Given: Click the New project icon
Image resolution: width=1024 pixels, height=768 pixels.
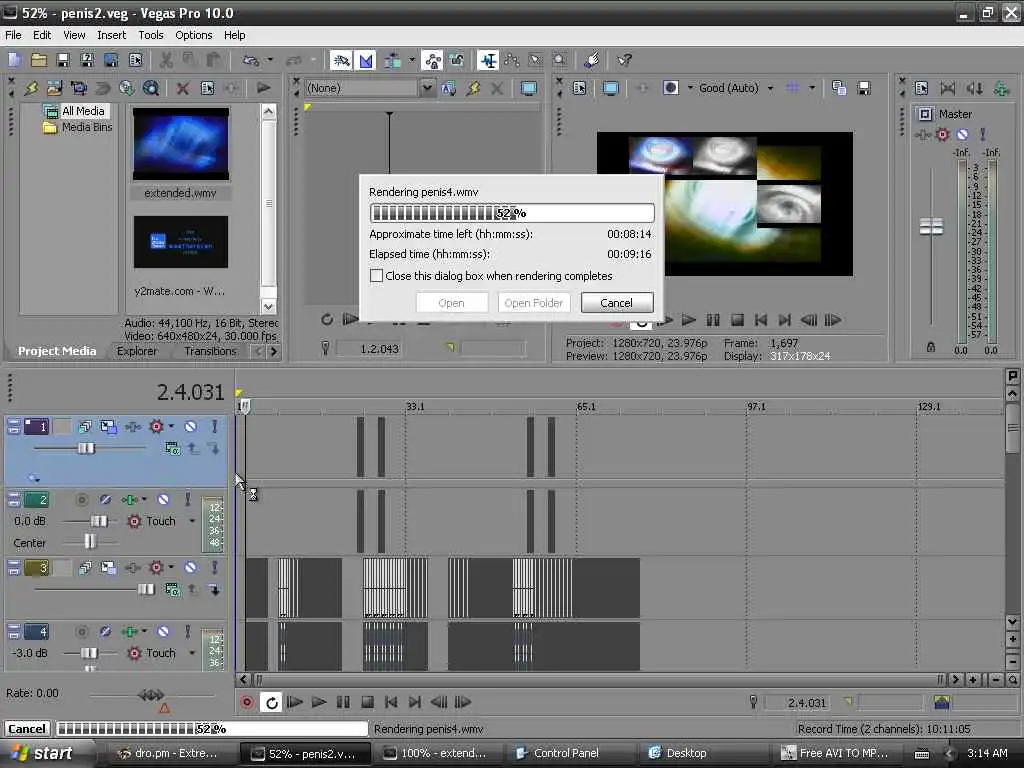Looking at the screenshot, I should coord(14,61).
